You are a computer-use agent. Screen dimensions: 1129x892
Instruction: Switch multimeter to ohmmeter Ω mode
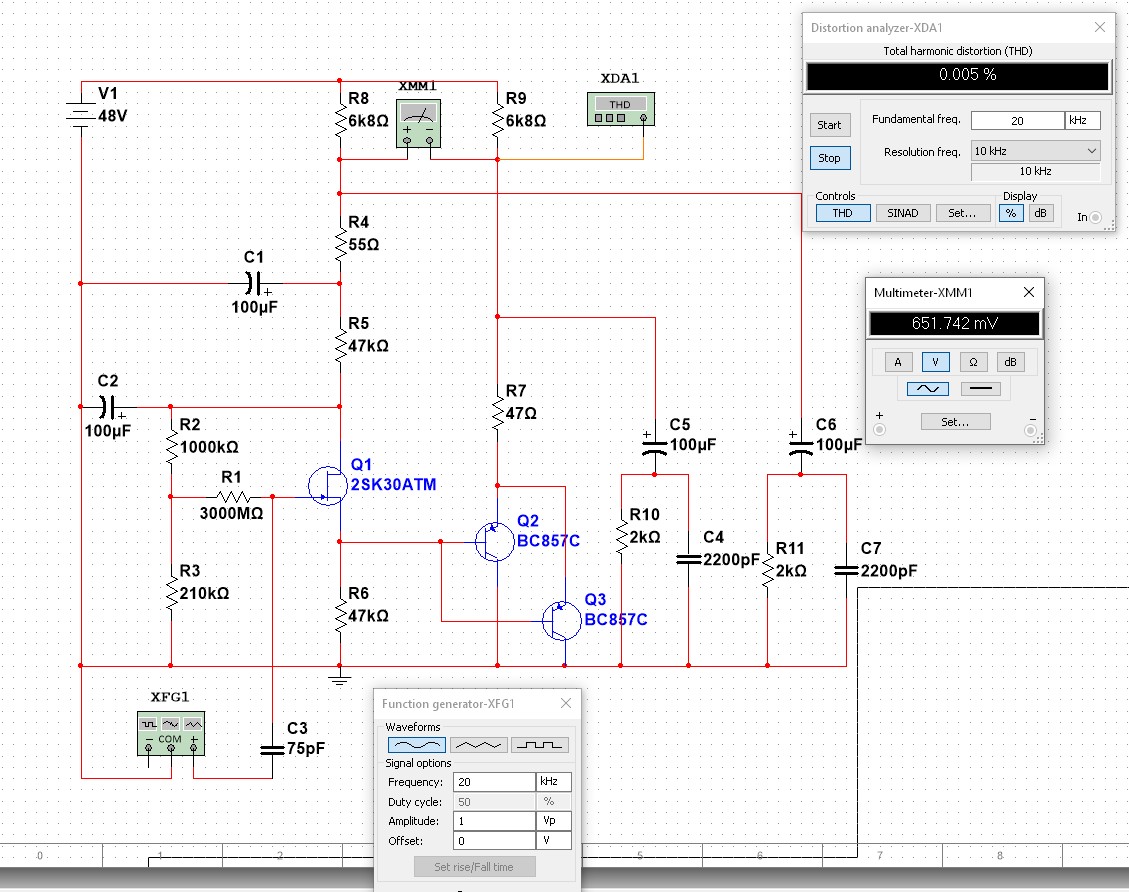(x=975, y=362)
